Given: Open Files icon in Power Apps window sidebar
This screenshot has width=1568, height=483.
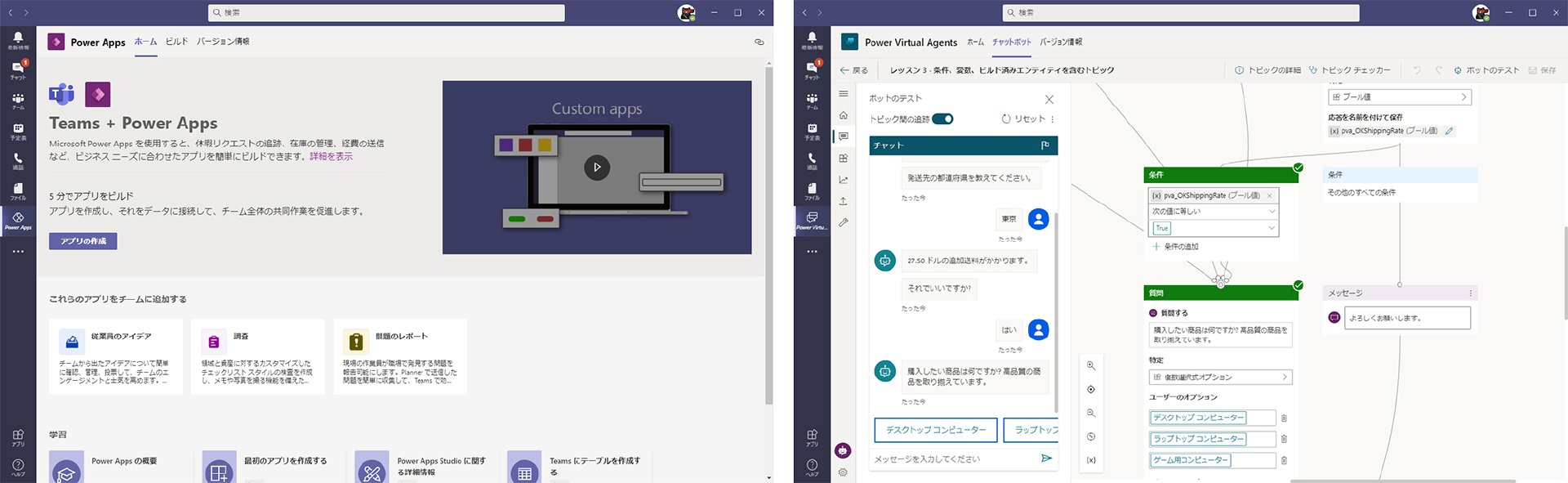Looking at the screenshot, I should (x=18, y=190).
